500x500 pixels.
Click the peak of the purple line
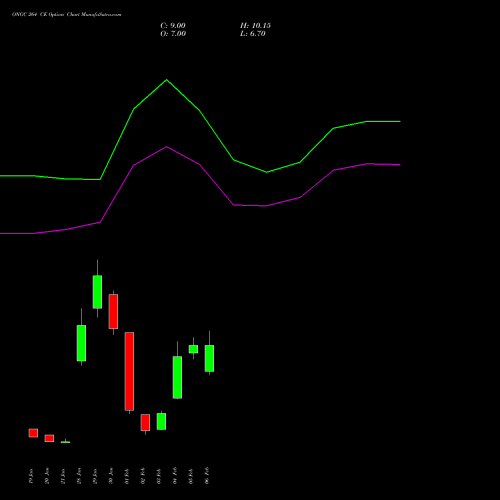click(167, 147)
